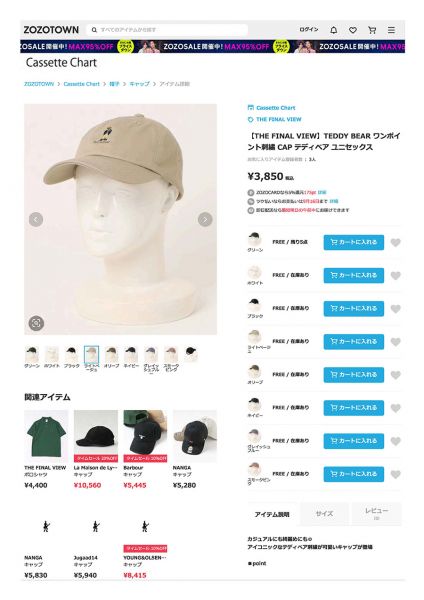Click the item search input field
The width and height of the screenshot is (424, 600).
pyautogui.click(x=168, y=30)
